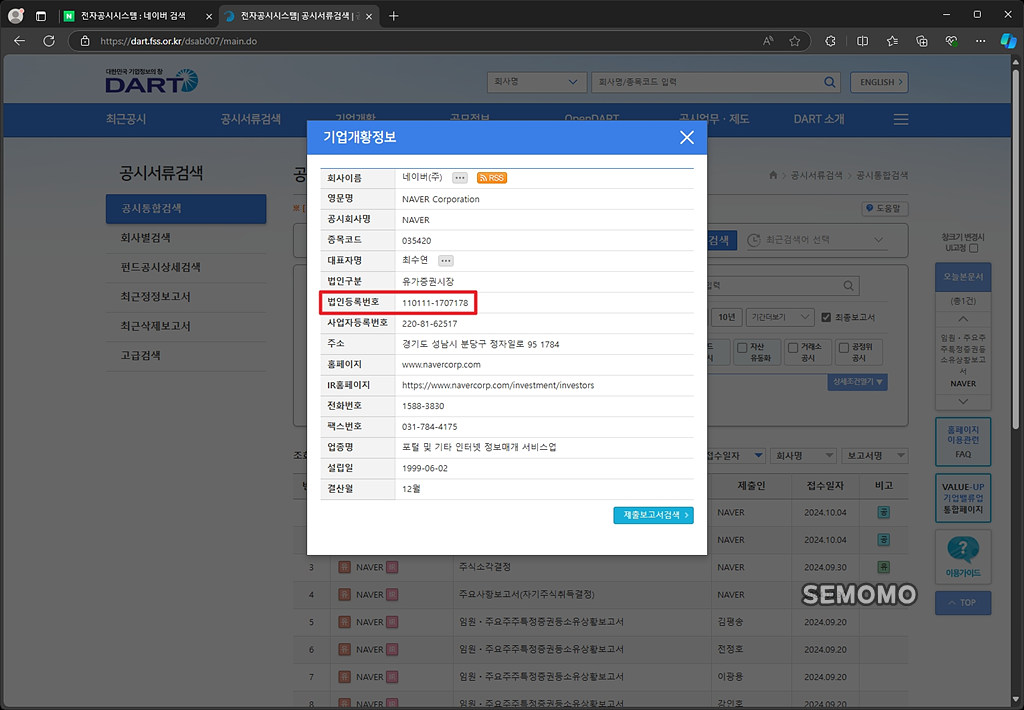Screen dimensions: 1024x710
Task: Open a new browser tab
Action: [x=393, y=16]
